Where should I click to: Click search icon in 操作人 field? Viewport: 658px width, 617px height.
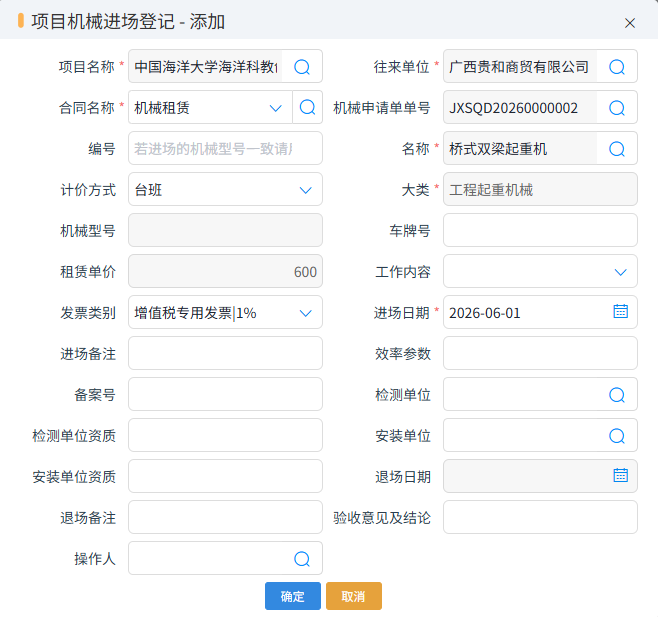pyautogui.click(x=302, y=559)
